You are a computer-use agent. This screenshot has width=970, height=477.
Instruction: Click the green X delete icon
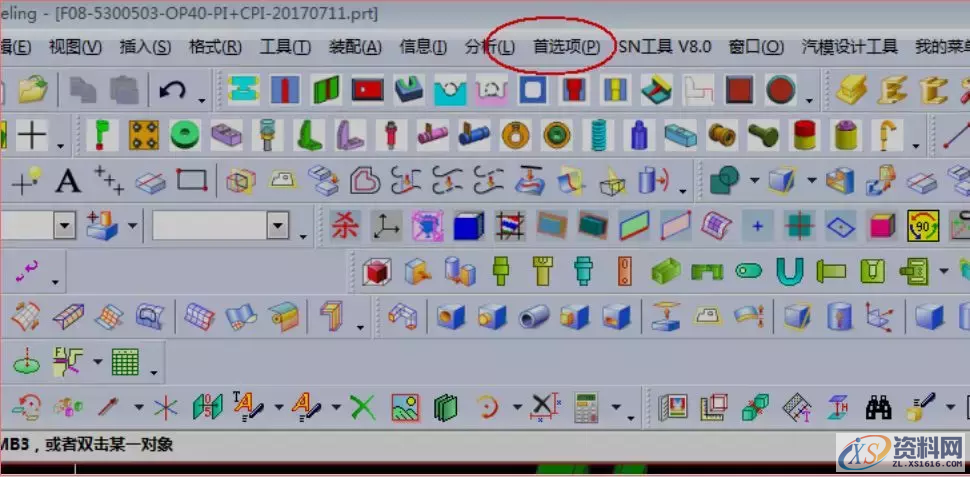coord(363,407)
